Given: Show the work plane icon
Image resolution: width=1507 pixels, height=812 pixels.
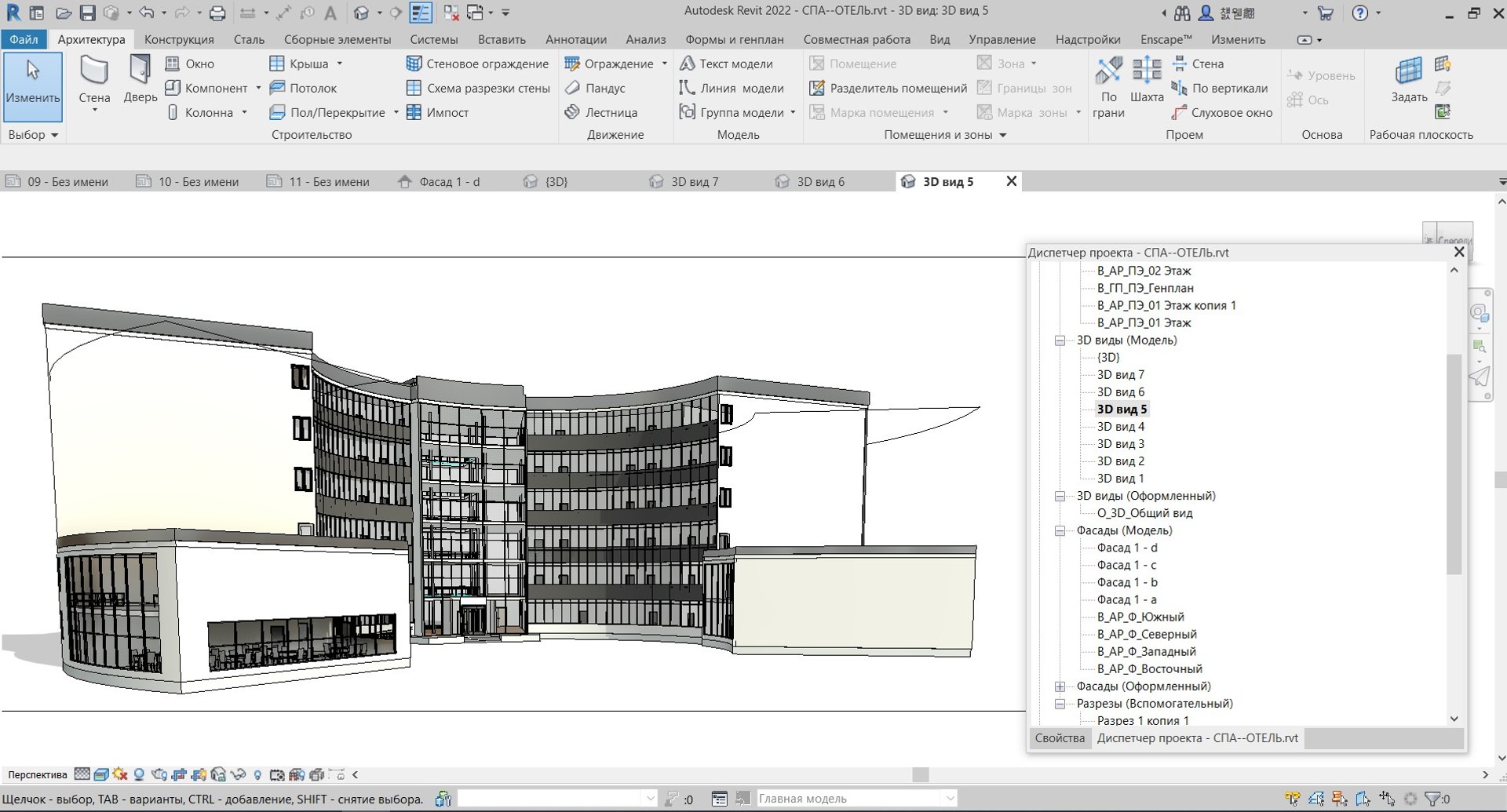Looking at the screenshot, I should (1443, 64).
